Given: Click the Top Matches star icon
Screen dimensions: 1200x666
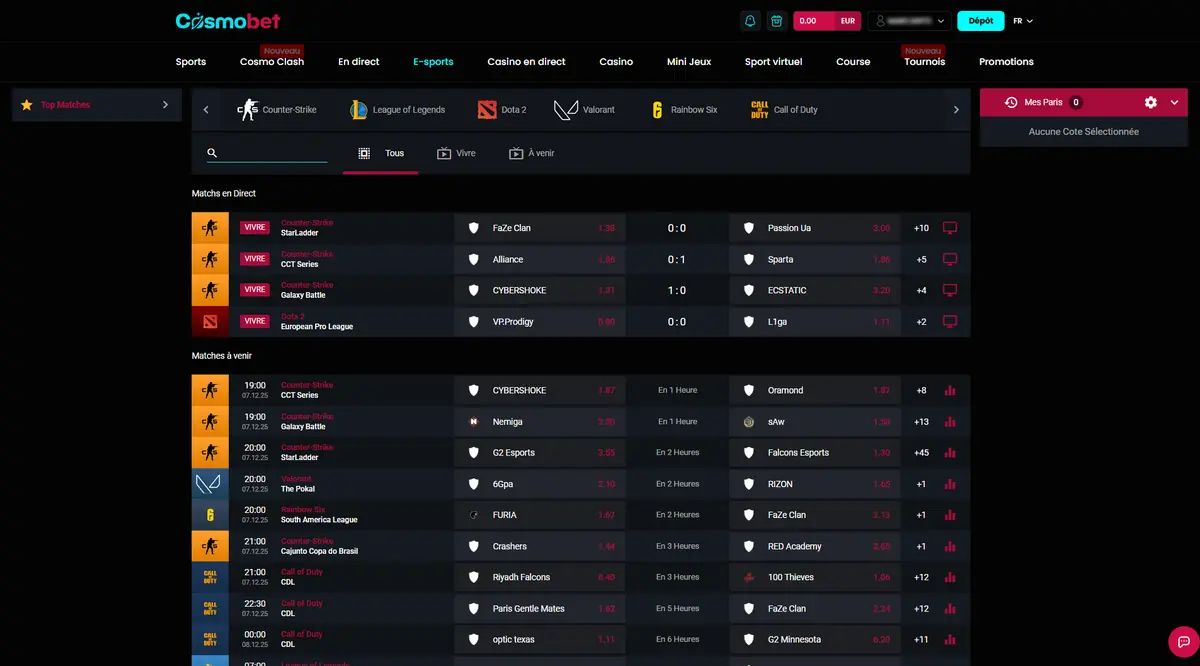Looking at the screenshot, I should (x=27, y=104).
